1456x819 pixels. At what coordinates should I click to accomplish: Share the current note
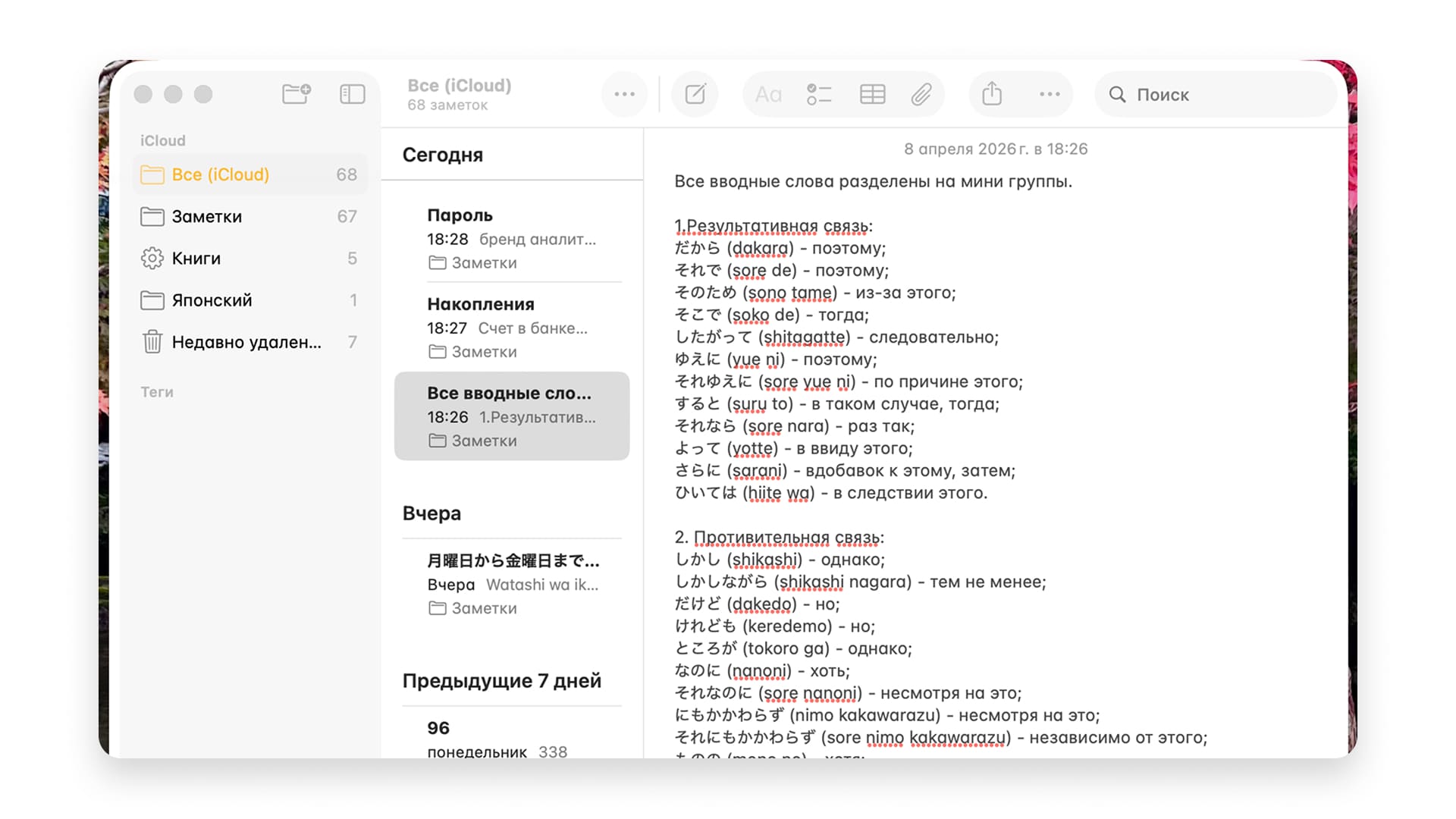click(992, 94)
